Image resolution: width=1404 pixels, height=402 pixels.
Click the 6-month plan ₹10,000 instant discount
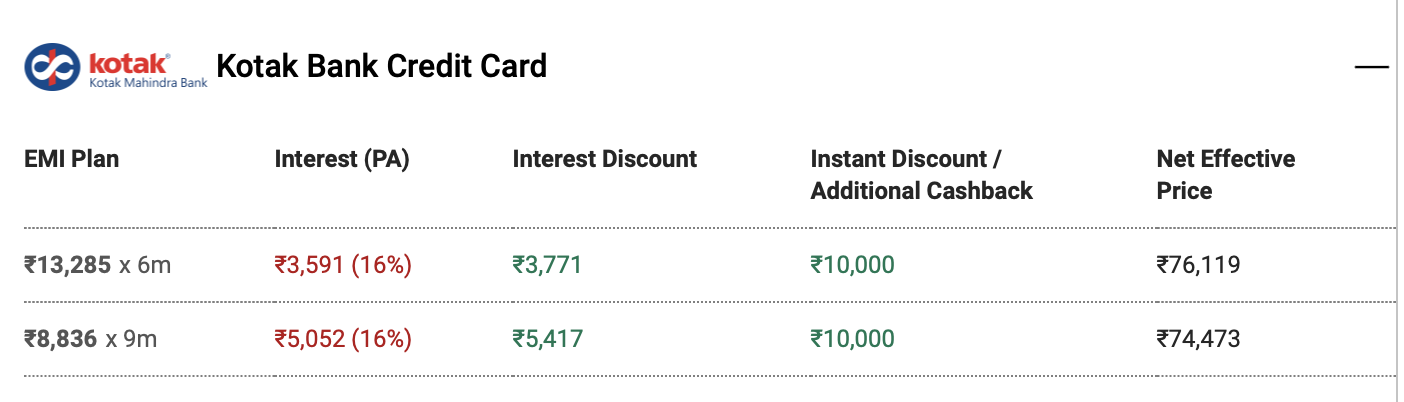[x=852, y=265]
